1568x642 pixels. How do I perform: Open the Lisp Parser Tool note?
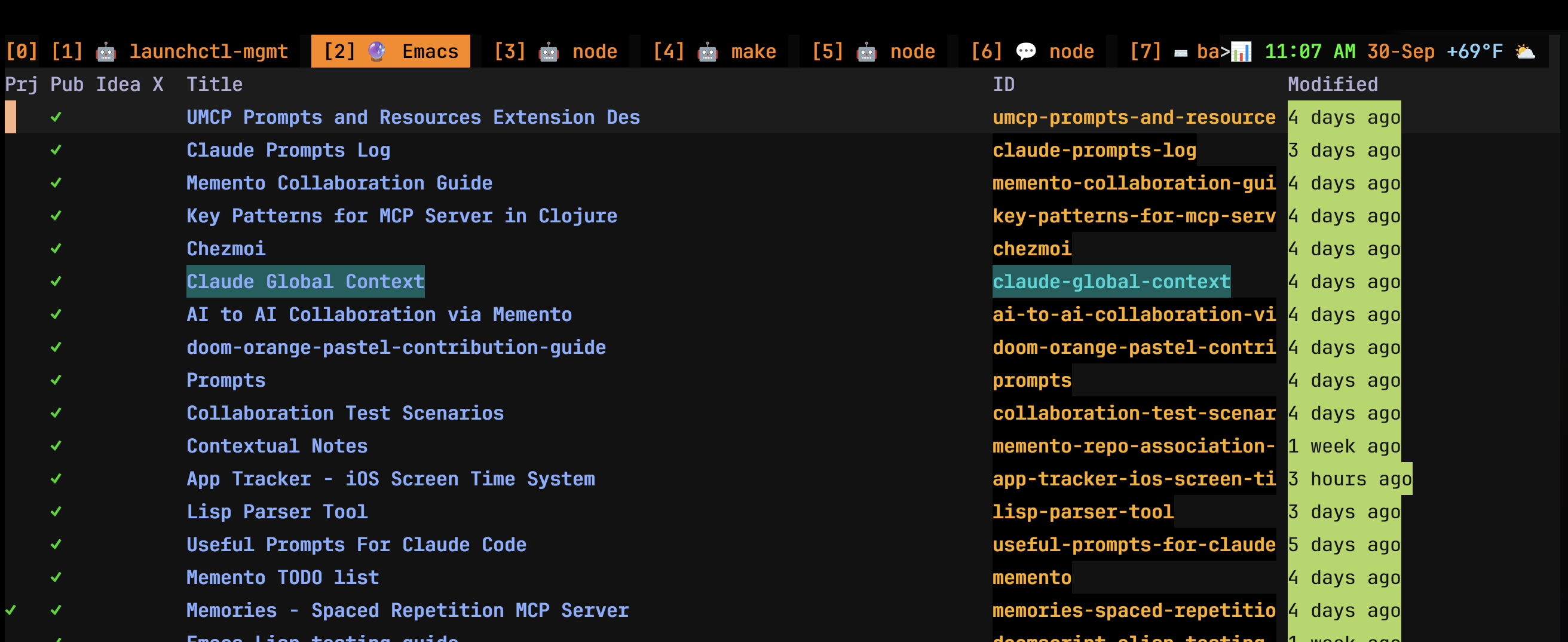point(277,512)
